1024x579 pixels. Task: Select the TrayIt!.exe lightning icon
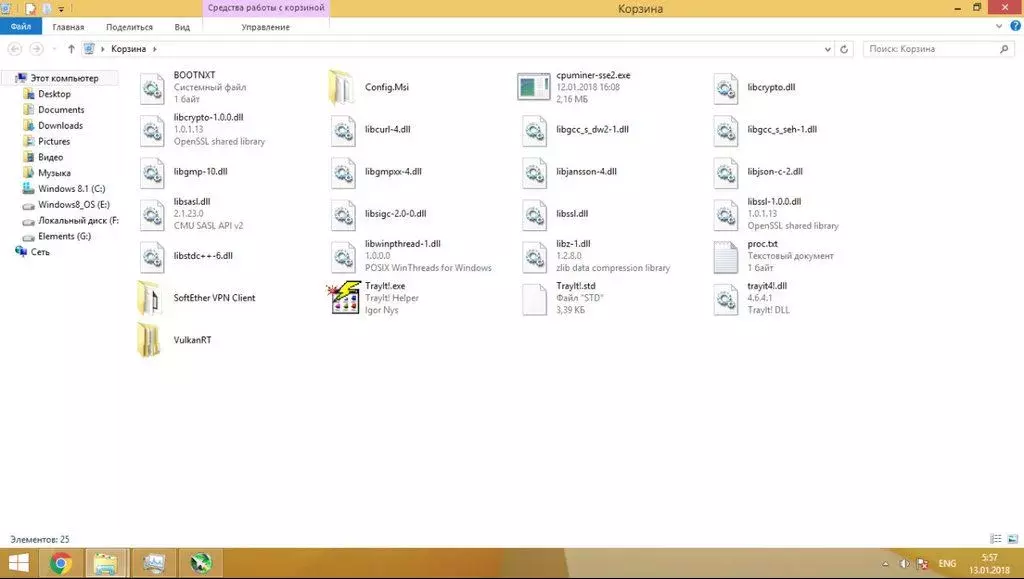click(344, 298)
